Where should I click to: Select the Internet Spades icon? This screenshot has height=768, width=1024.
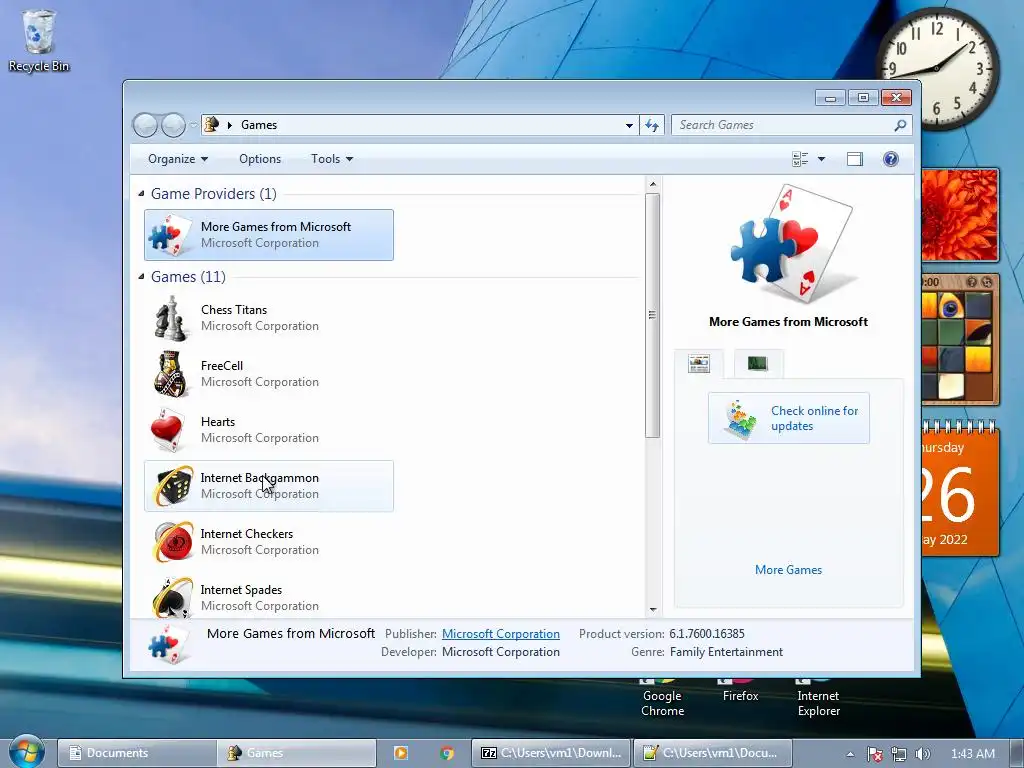click(172, 597)
